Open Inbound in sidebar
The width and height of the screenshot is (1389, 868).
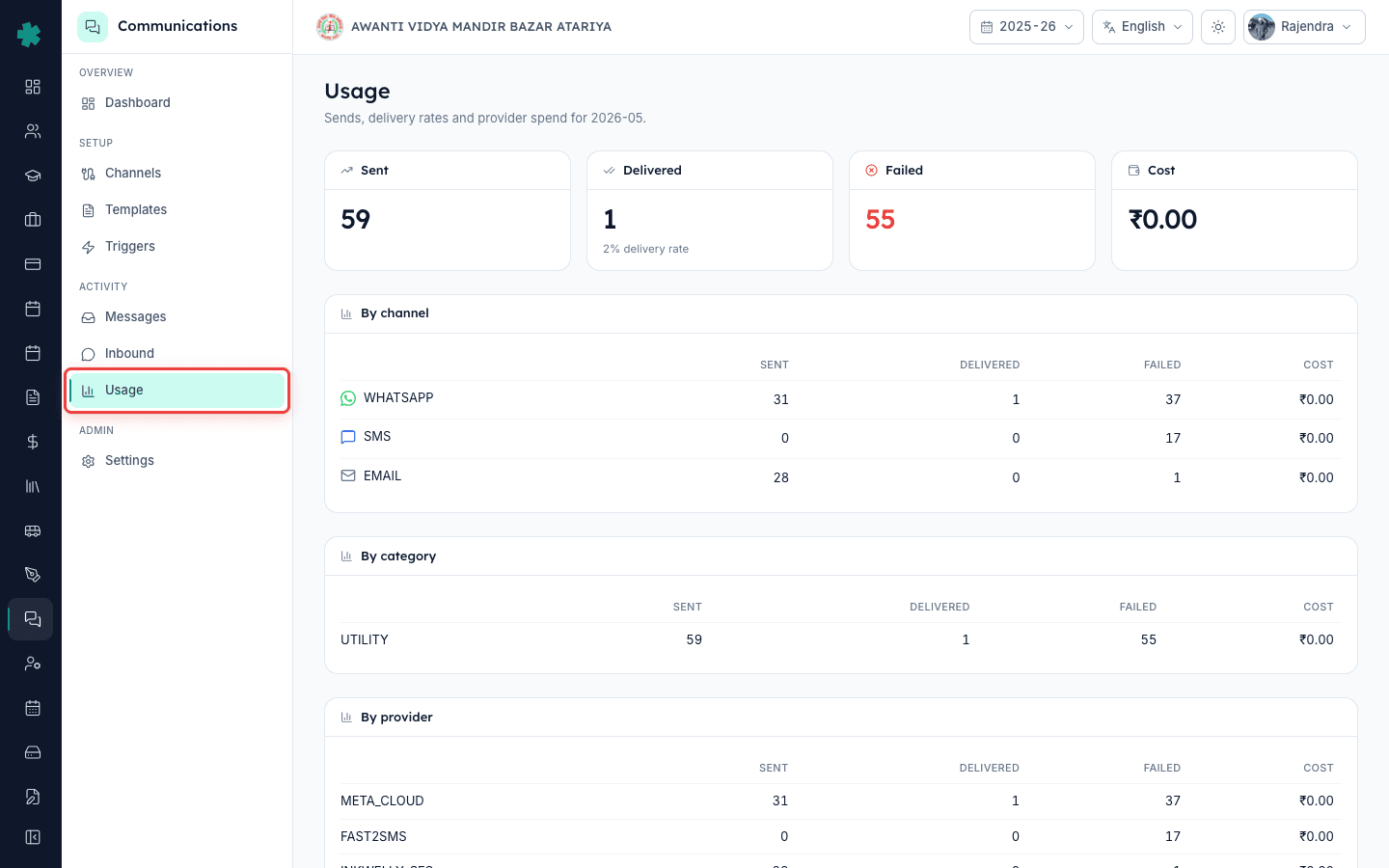coord(177,354)
